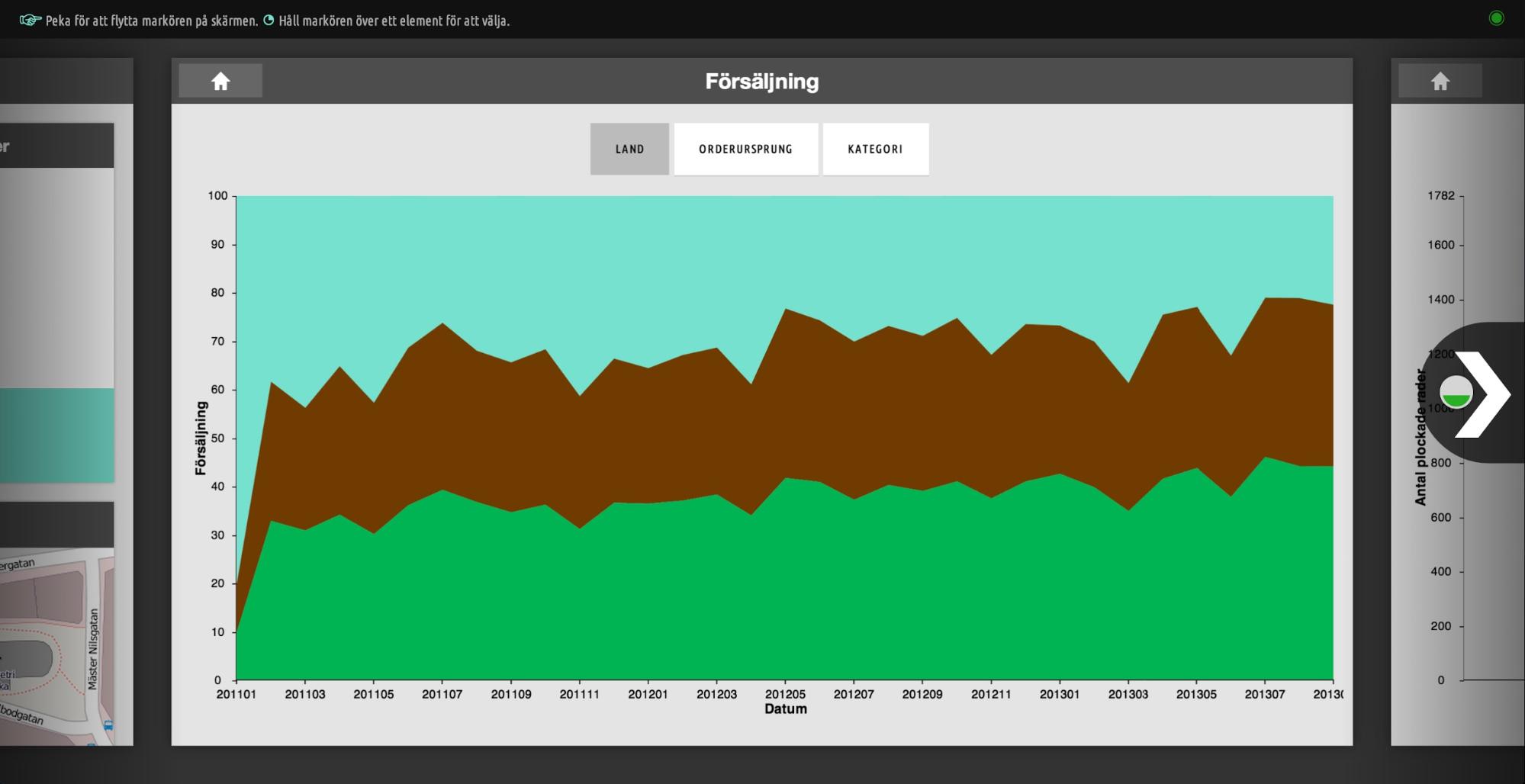This screenshot has width=1525, height=784.
Task: Click the teal tile in the left panel
Action: (x=57, y=435)
